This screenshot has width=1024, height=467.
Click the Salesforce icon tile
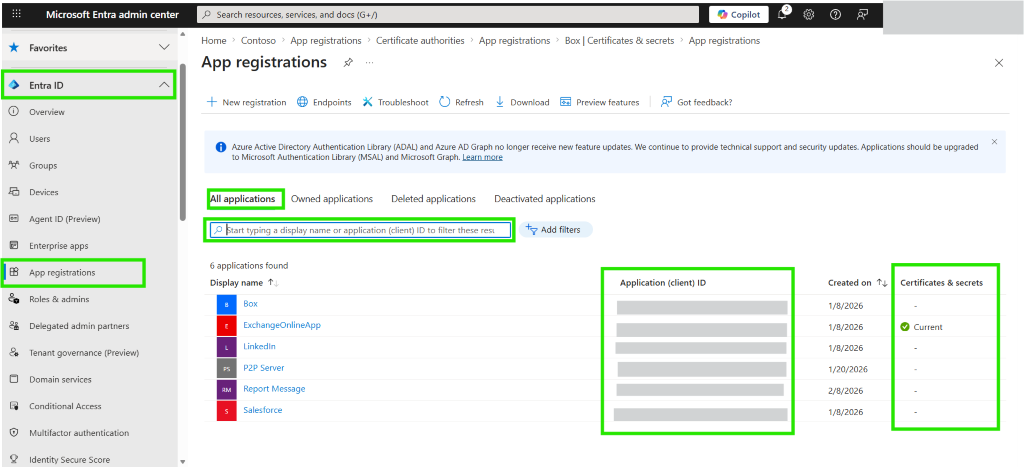tap(226, 411)
